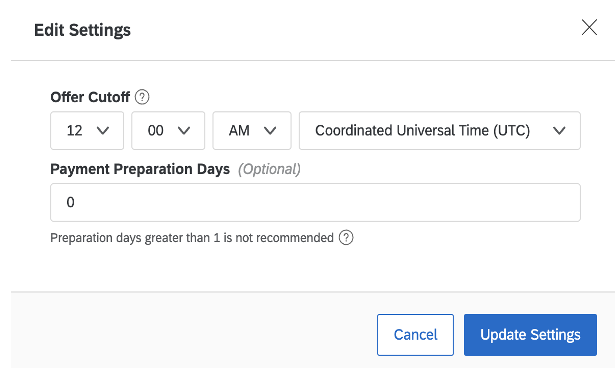This screenshot has height=368, width=615.
Task: Click help icon beside preparation days warning
Action: pyautogui.click(x=346, y=238)
